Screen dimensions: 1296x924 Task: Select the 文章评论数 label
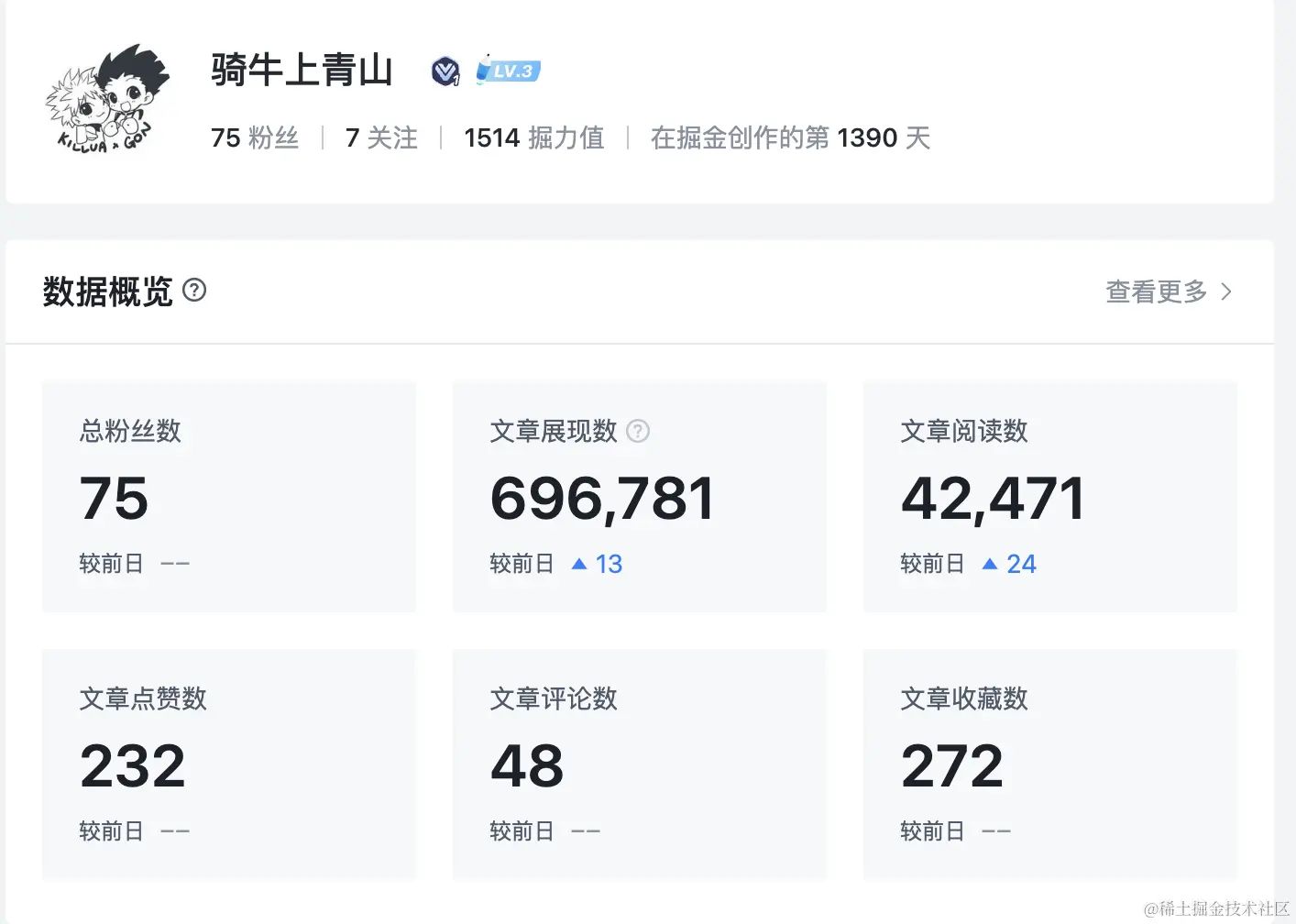tap(554, 698)
